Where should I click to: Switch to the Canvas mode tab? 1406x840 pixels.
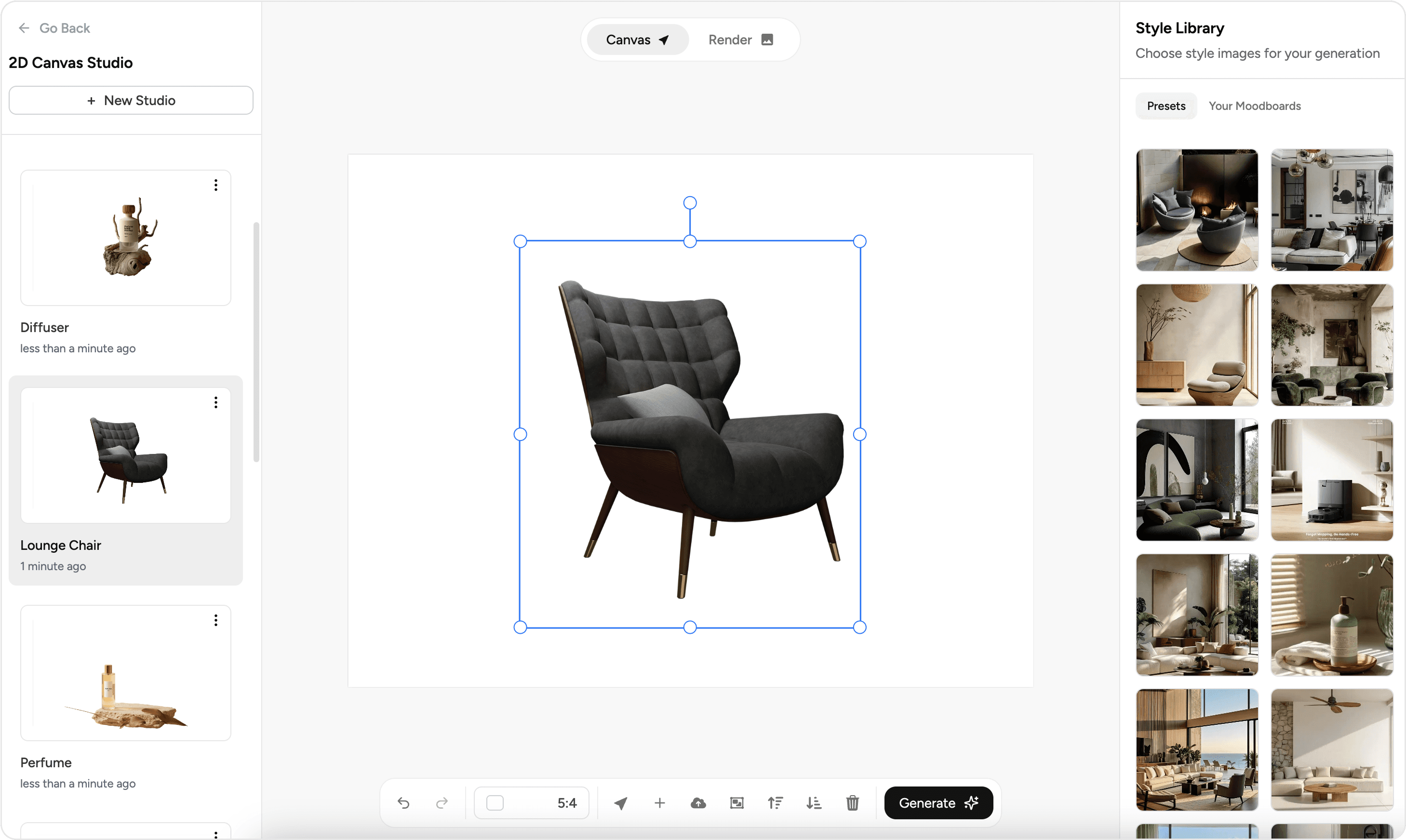(x=637, y=40)
